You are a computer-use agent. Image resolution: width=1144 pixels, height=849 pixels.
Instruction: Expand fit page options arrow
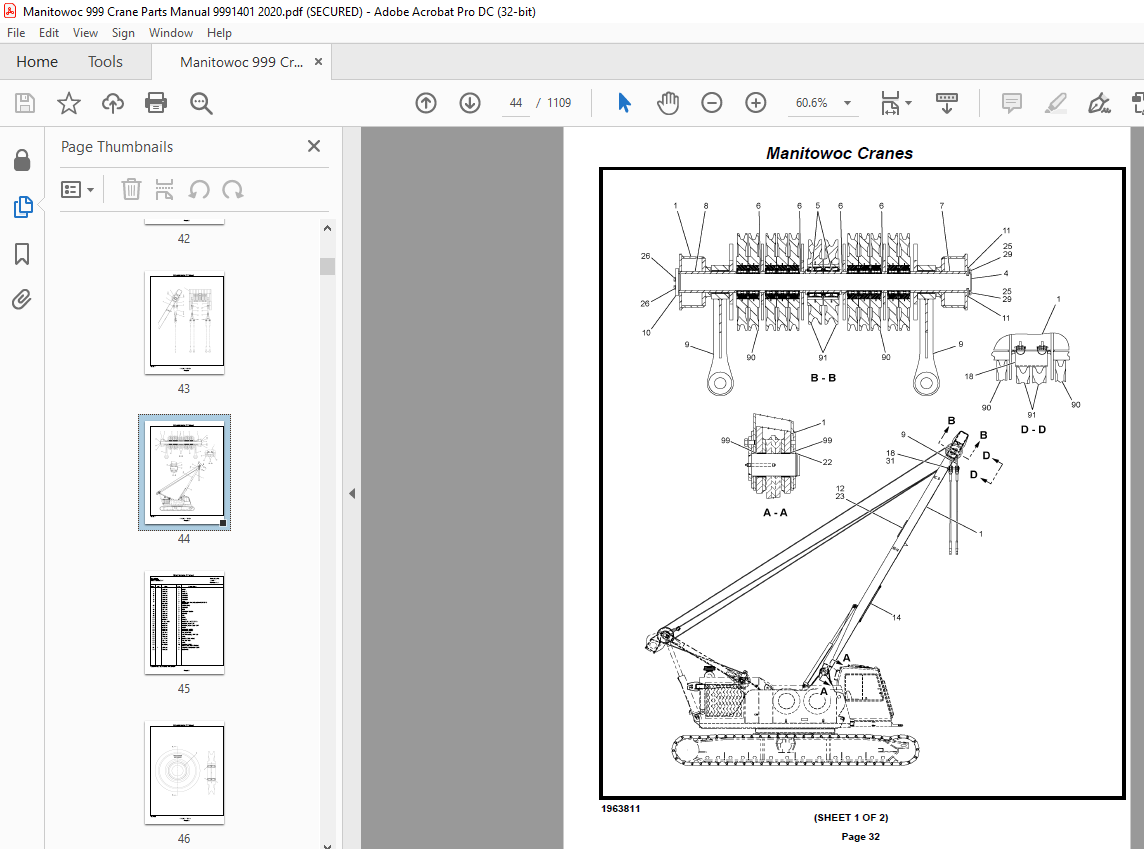tap(908, 103)
